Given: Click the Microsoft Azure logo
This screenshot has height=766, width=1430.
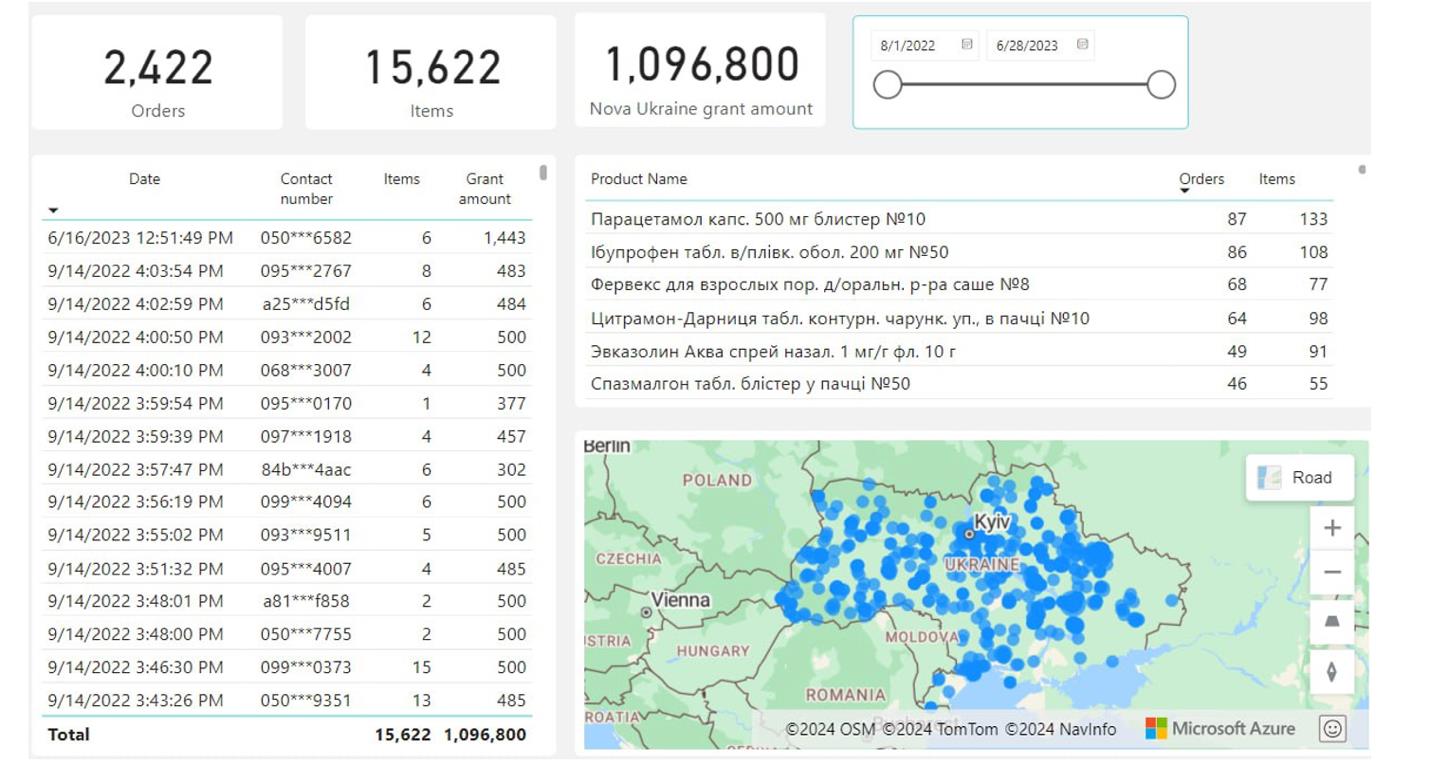Looking at the screenshot, I should (x=1220, y=729).
